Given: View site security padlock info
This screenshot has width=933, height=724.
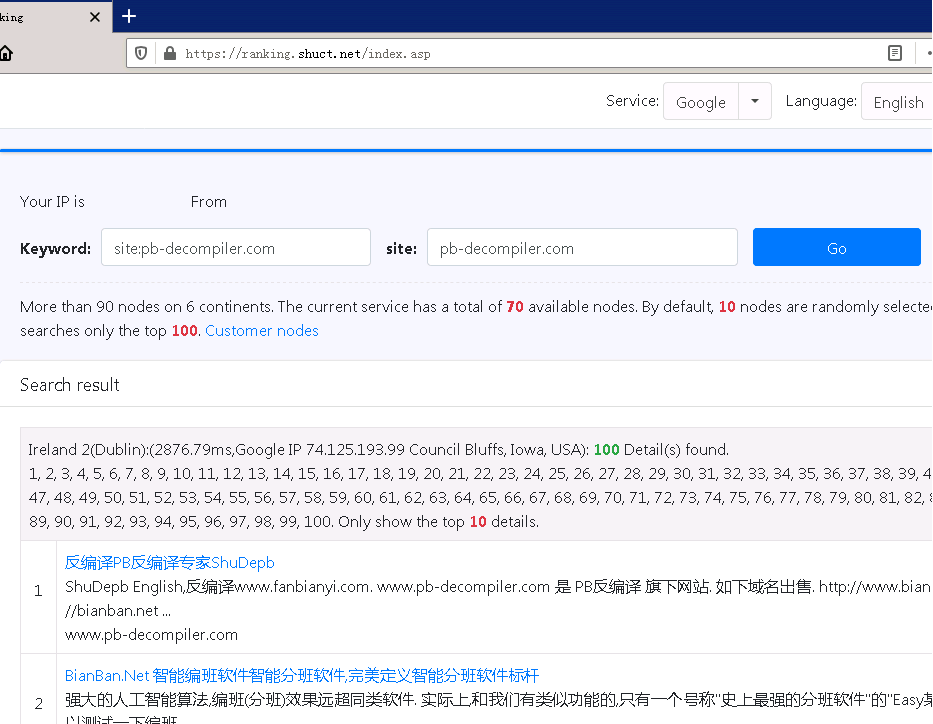Looking at the screenshot, I should pos(170,54).
